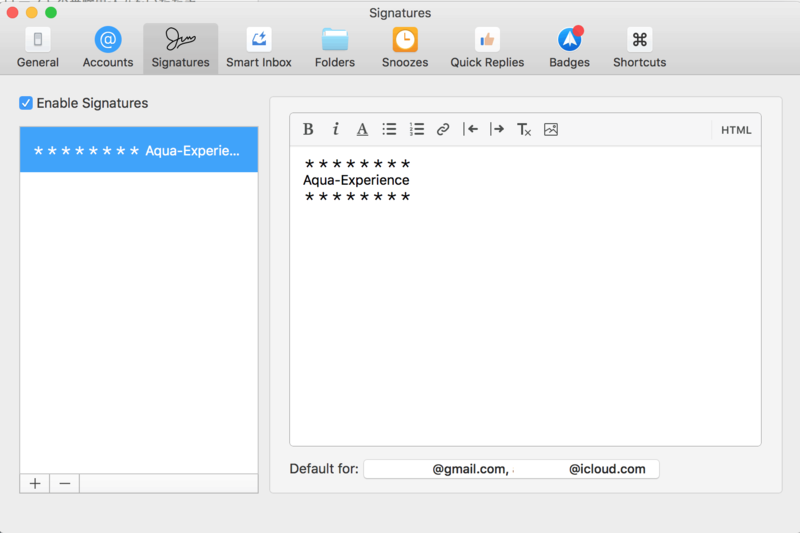Insert an image into the signature
The image size is (800, 533).
pyautogui.click(x=551, y=130)
